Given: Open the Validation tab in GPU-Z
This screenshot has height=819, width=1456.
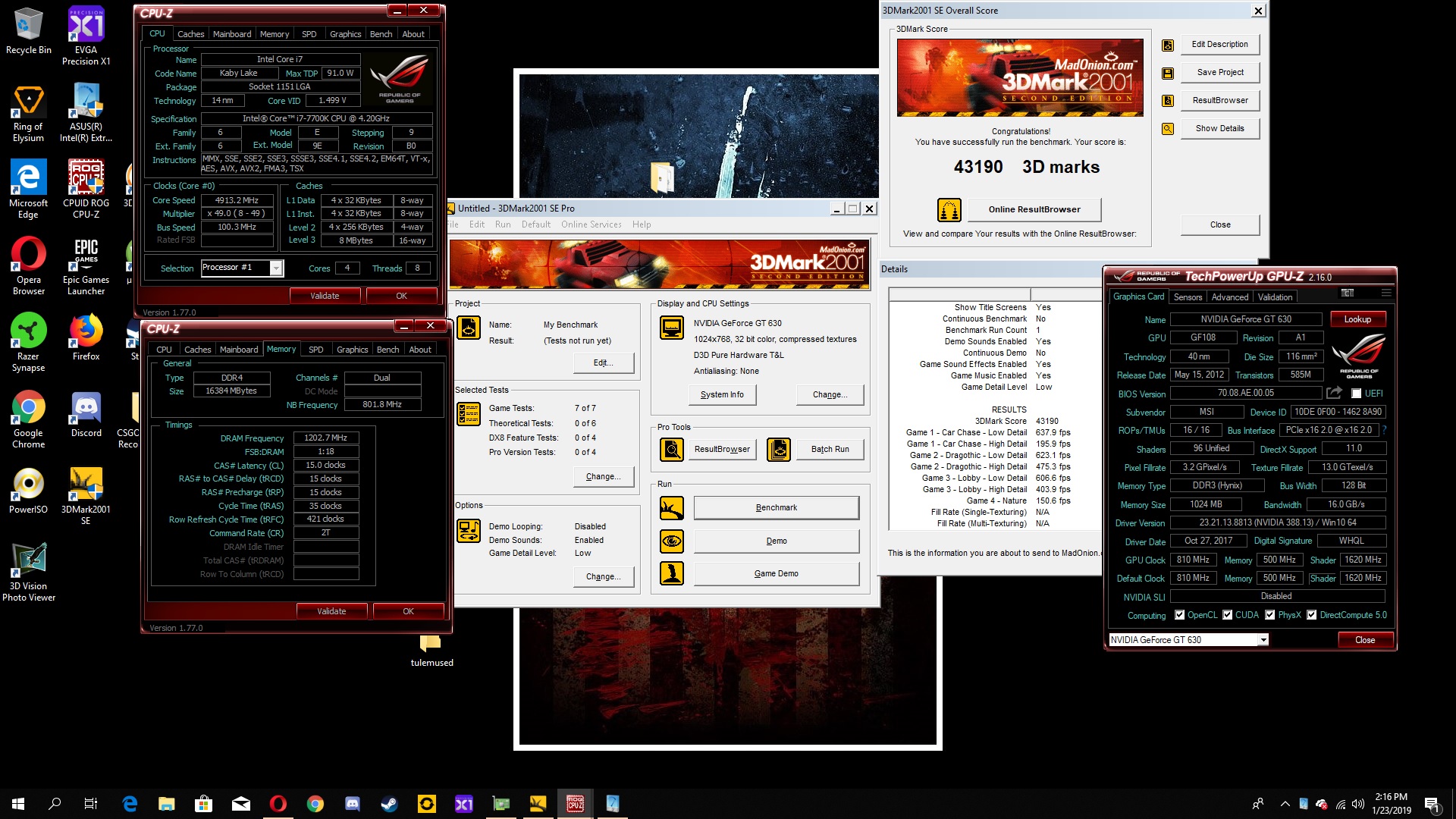Looking at the screenshot, I should click(x=1275, y=297).
